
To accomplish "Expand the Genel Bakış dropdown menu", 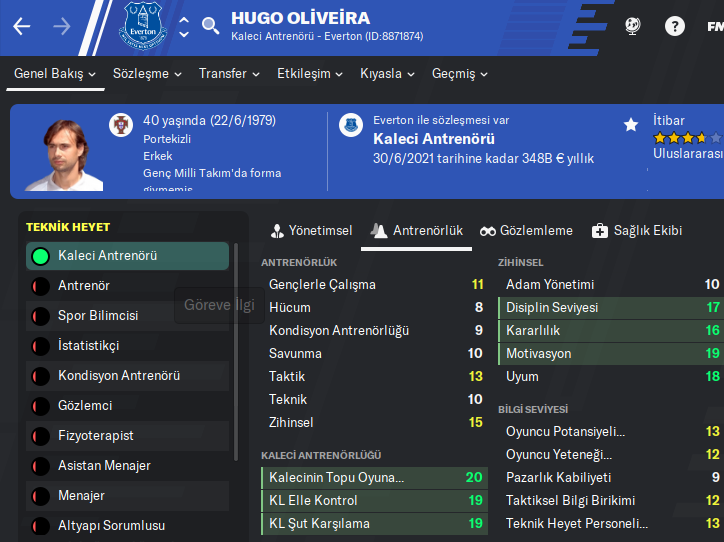I will (56, 74).
